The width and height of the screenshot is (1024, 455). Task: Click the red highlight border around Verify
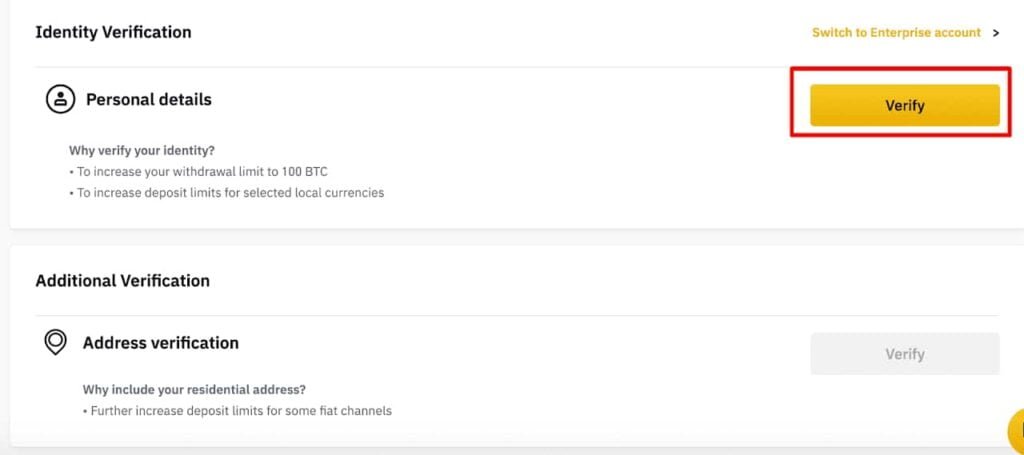coord(793,101)
